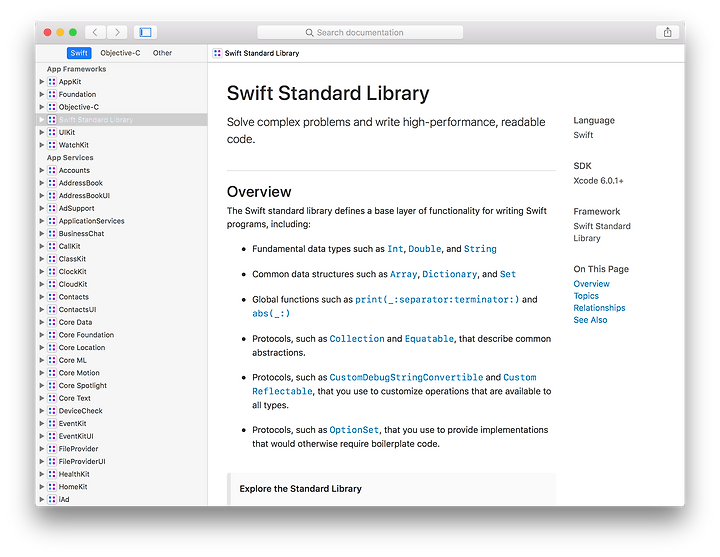Open the String type link
720x557 pixels.
point(480,249)
